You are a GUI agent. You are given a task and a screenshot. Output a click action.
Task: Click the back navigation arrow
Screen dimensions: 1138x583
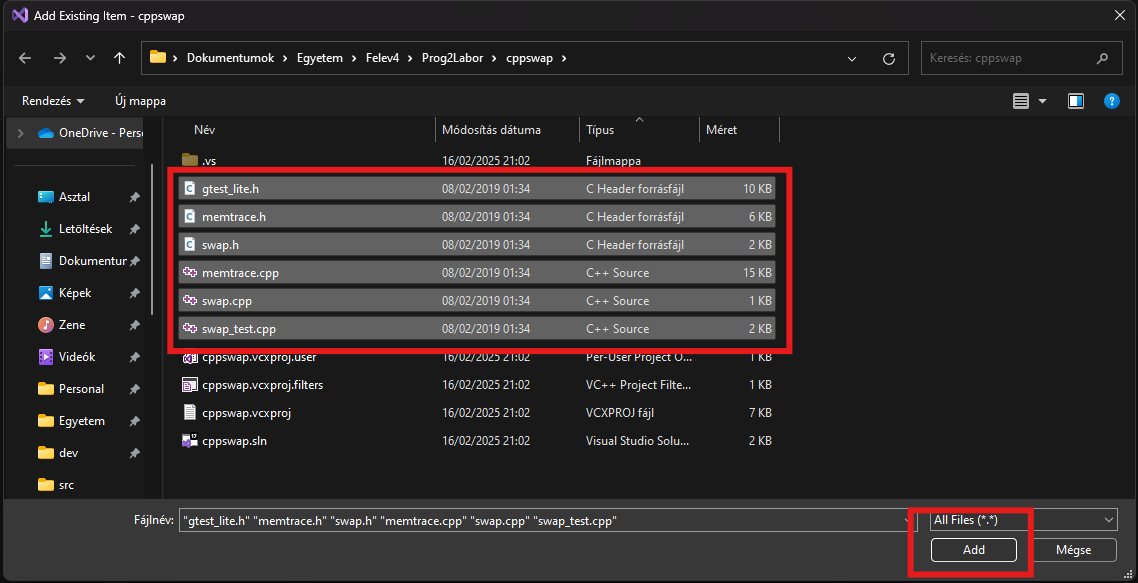(26, 58)
